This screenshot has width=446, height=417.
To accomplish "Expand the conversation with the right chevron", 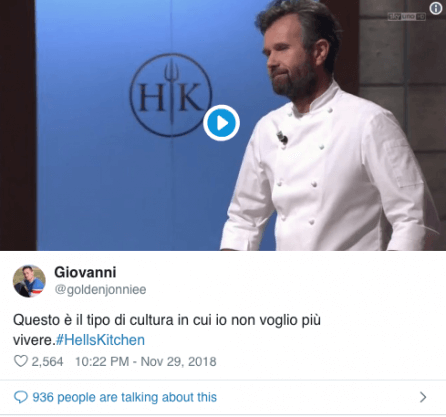I will click(423, 397).
